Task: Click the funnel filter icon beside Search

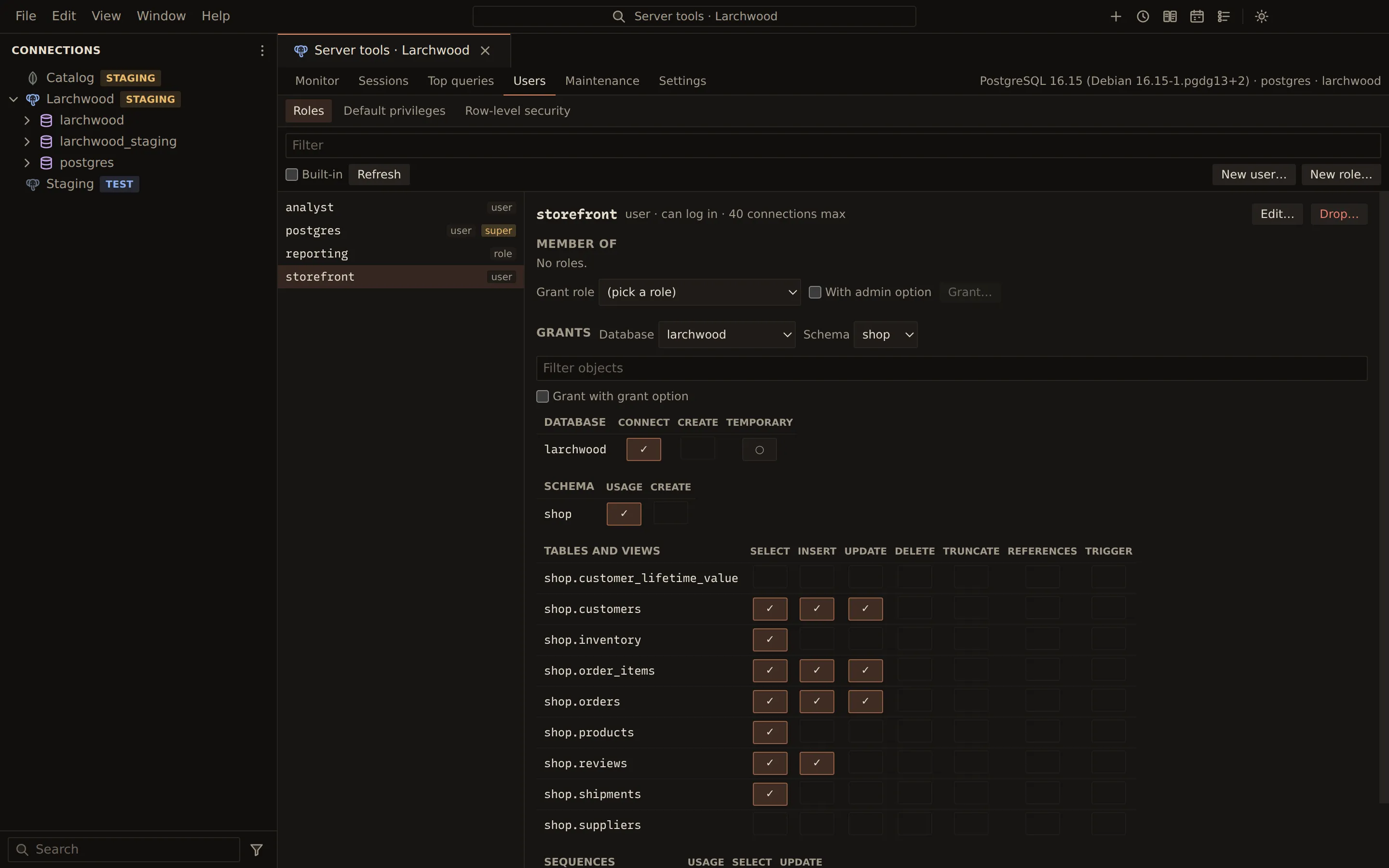Action: (257, 849)
